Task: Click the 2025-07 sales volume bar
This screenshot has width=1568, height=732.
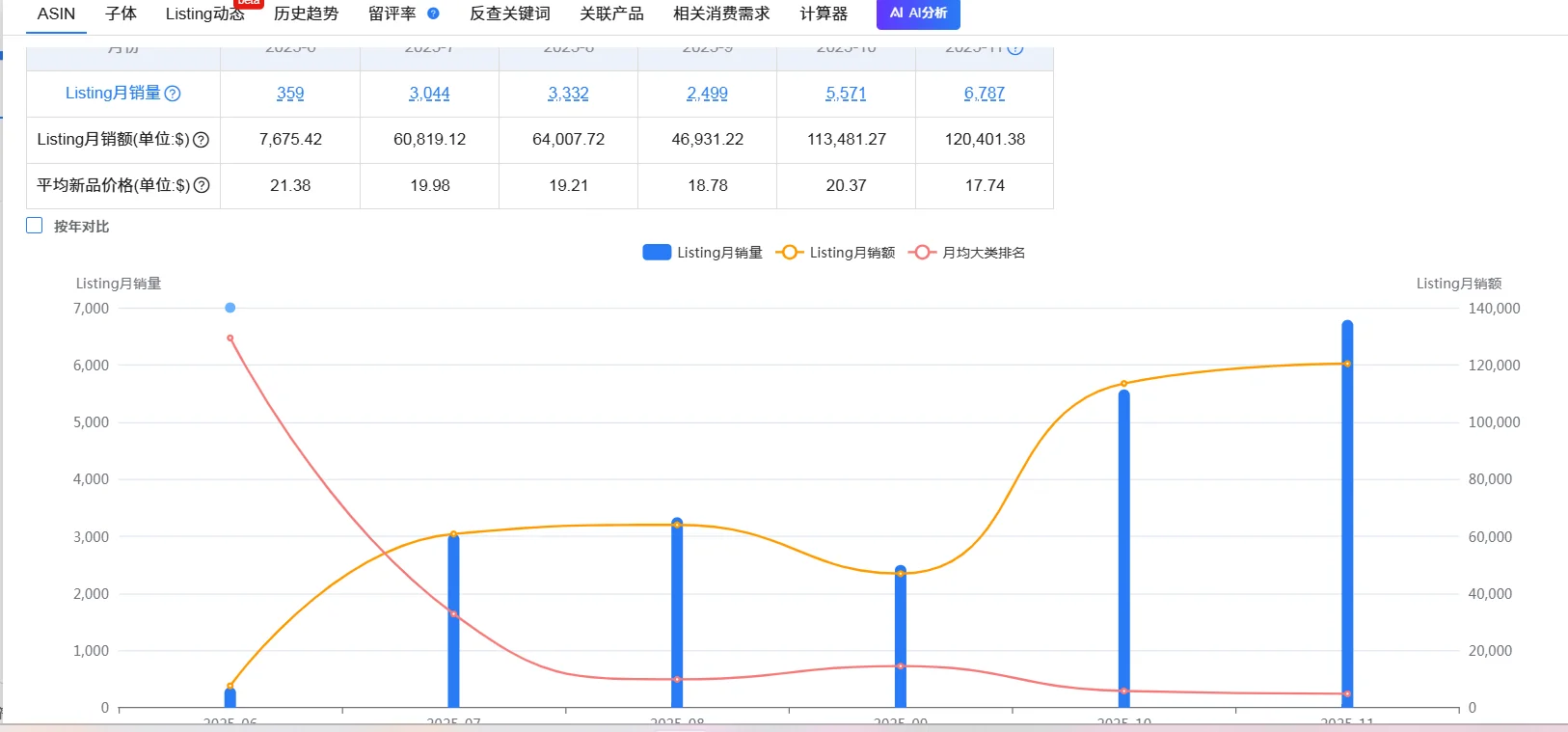Action: coord(453,621)
